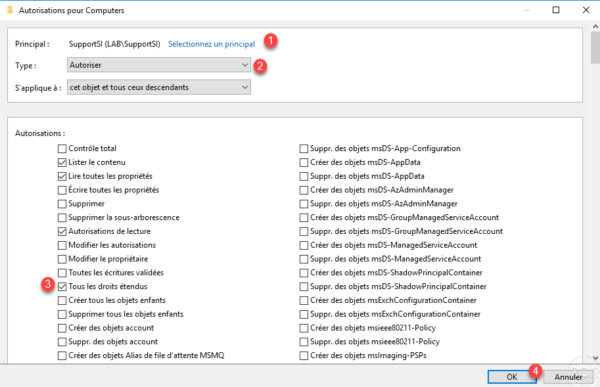The width and height of the screenshot is (600, 387).
Task: Open the S'applique à dropdown
Action: pos(159,87)
